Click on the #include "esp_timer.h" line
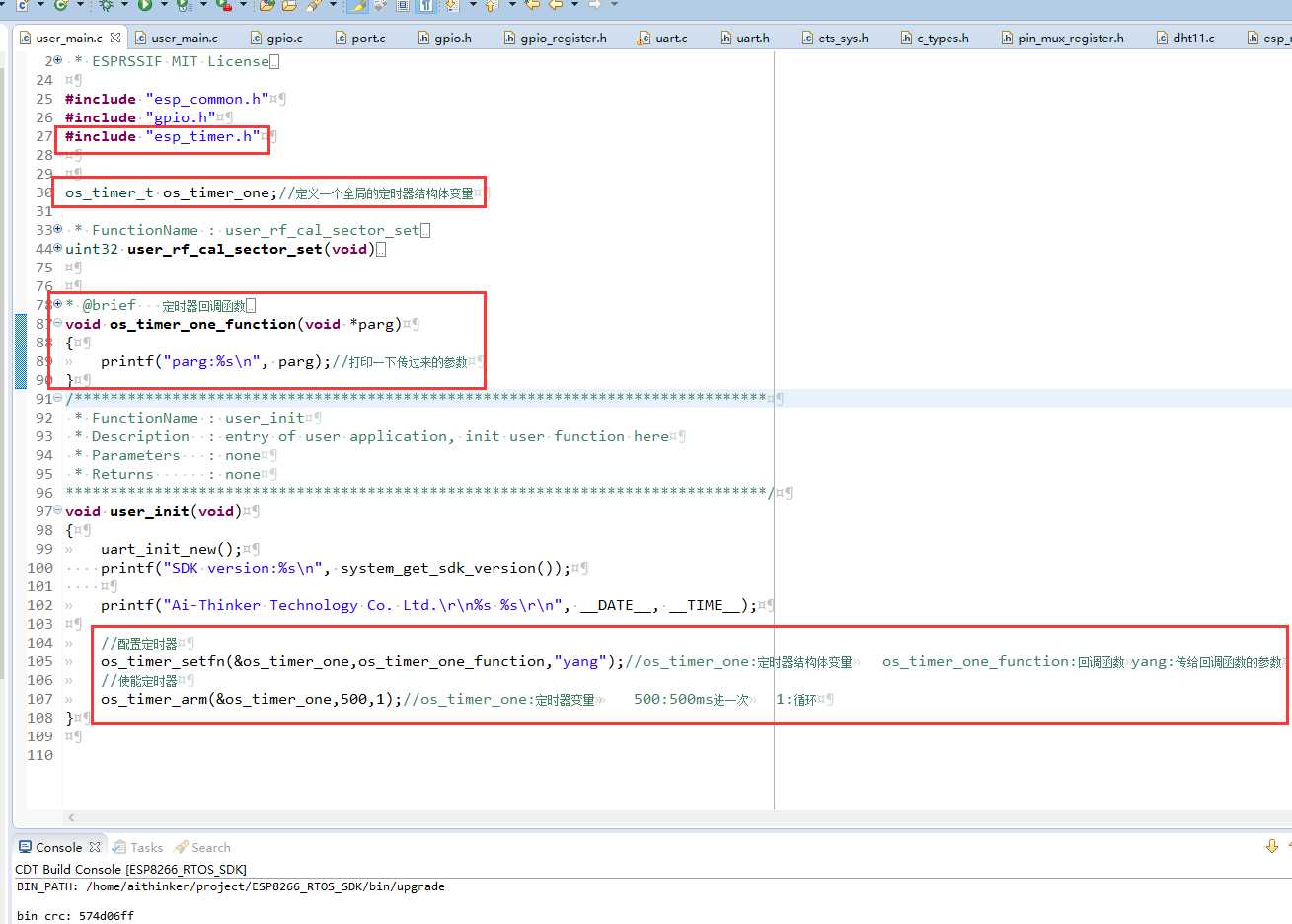 (x=163, y=136)
